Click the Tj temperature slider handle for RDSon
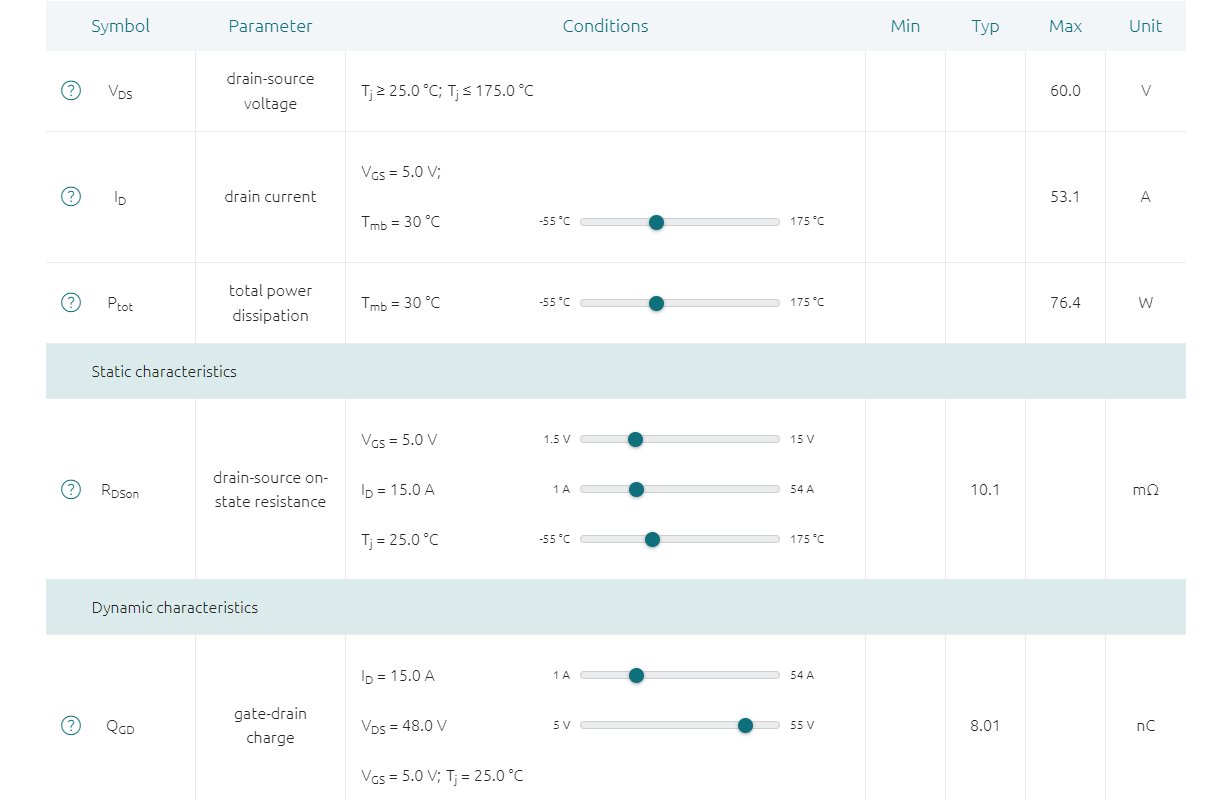1230x800 pixels. (x=653, y=539)
